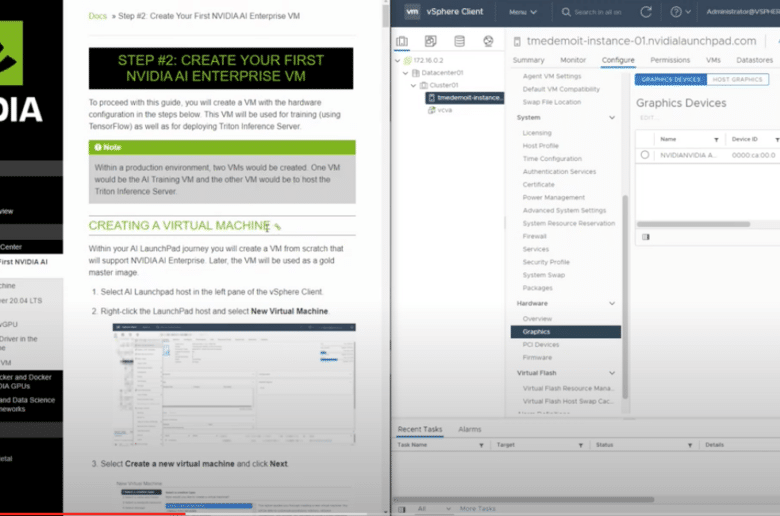Filter the Status column in Recent Tasks
The height and width of the screenshot is (516, 780).
click(690, 445)
